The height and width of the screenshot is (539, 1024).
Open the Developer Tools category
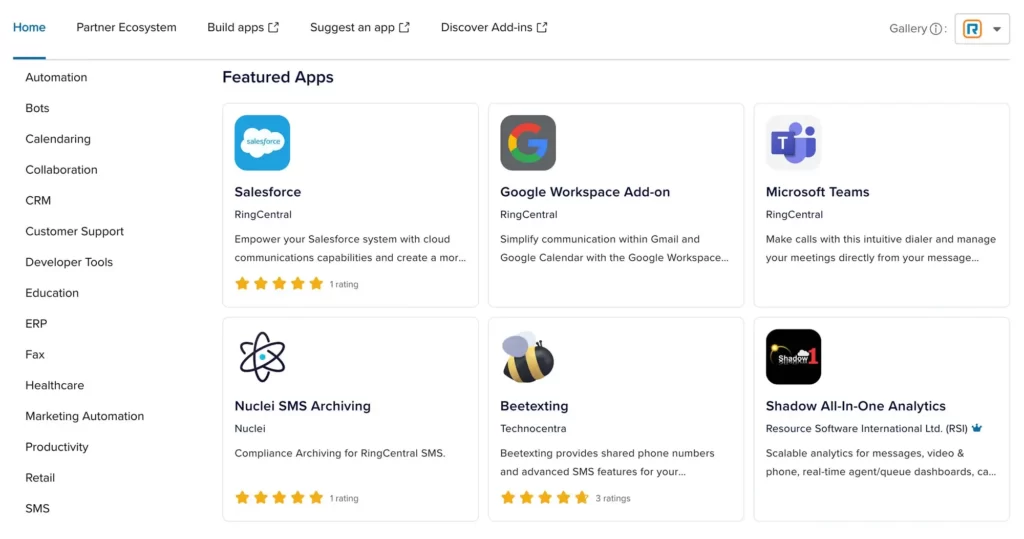tap(69, 263)
